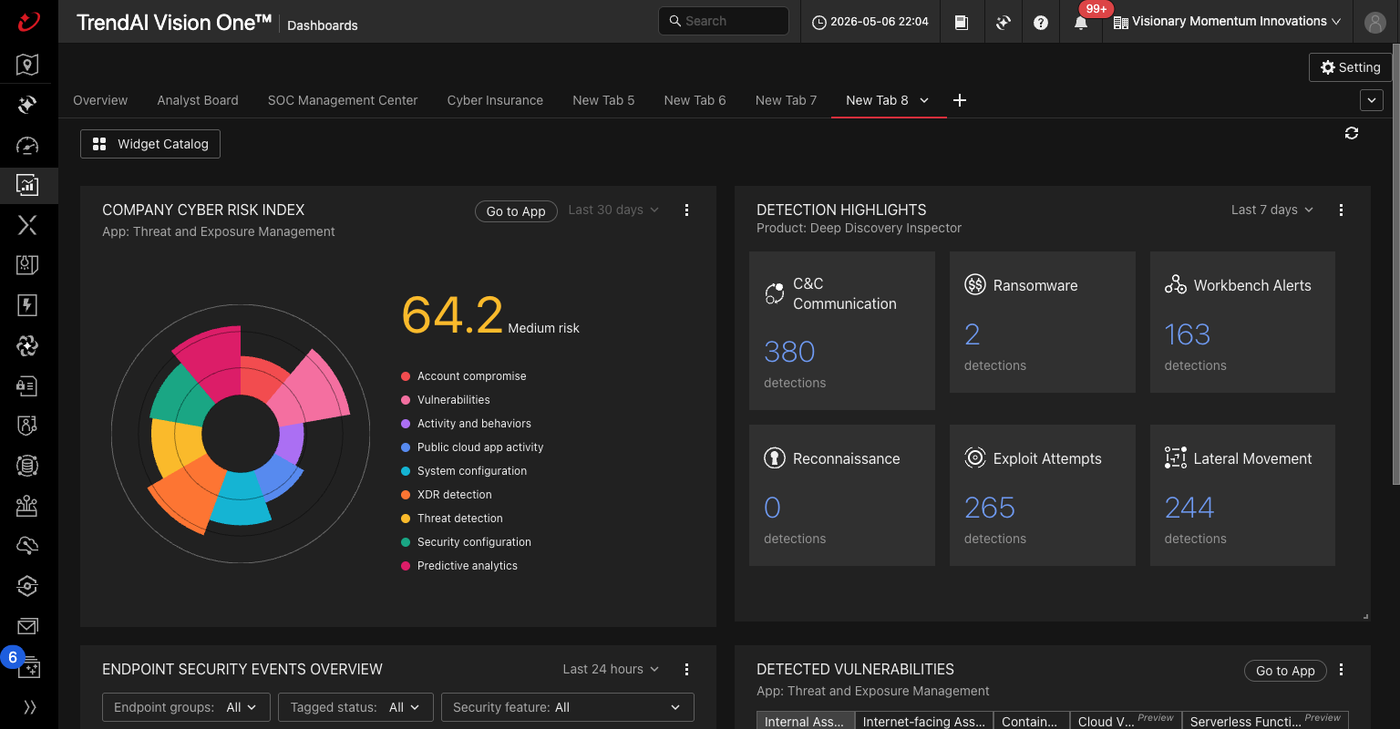Focus the Search input field

click(x=724, y=21)
